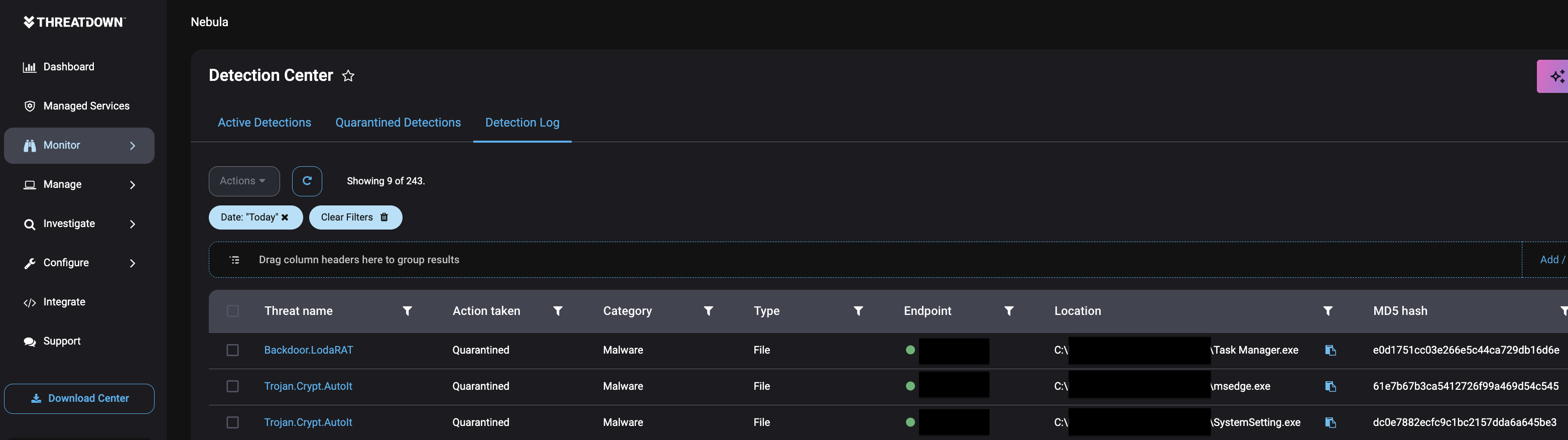Image resolution: width=1568 pixels, height=440 pixels.
Task: Open the Actions dropdown
Action: point(244,181)
